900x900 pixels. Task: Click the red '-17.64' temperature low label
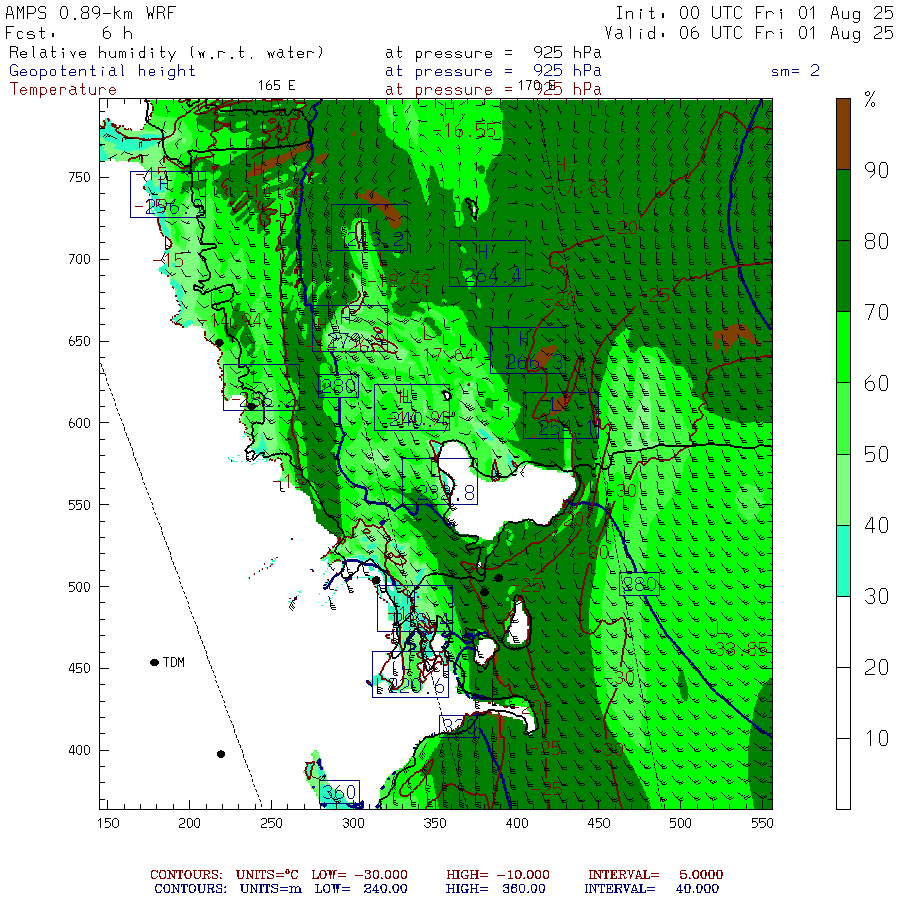tap(444, 355)
